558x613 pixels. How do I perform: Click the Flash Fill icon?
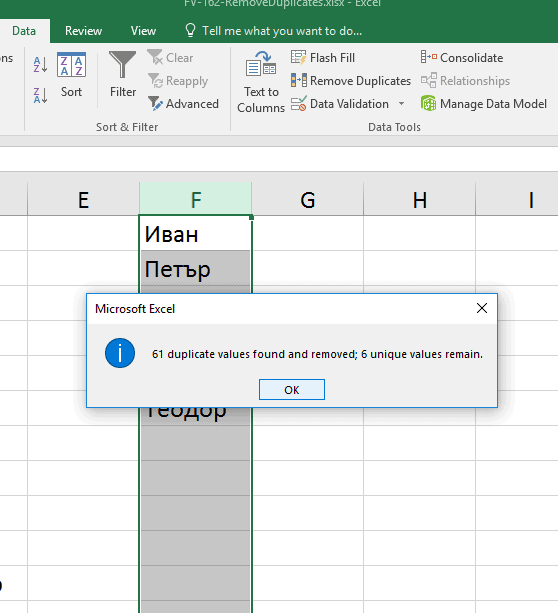[x=299, y=57]
